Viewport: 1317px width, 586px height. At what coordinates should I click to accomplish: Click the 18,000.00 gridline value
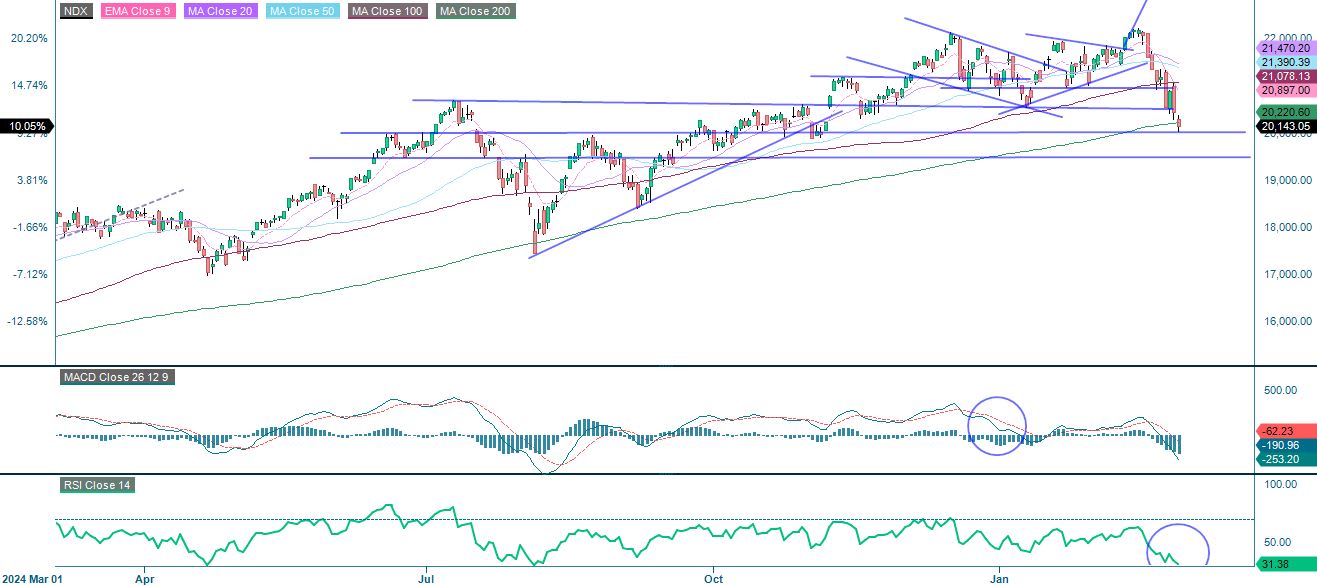(1288, 227)
